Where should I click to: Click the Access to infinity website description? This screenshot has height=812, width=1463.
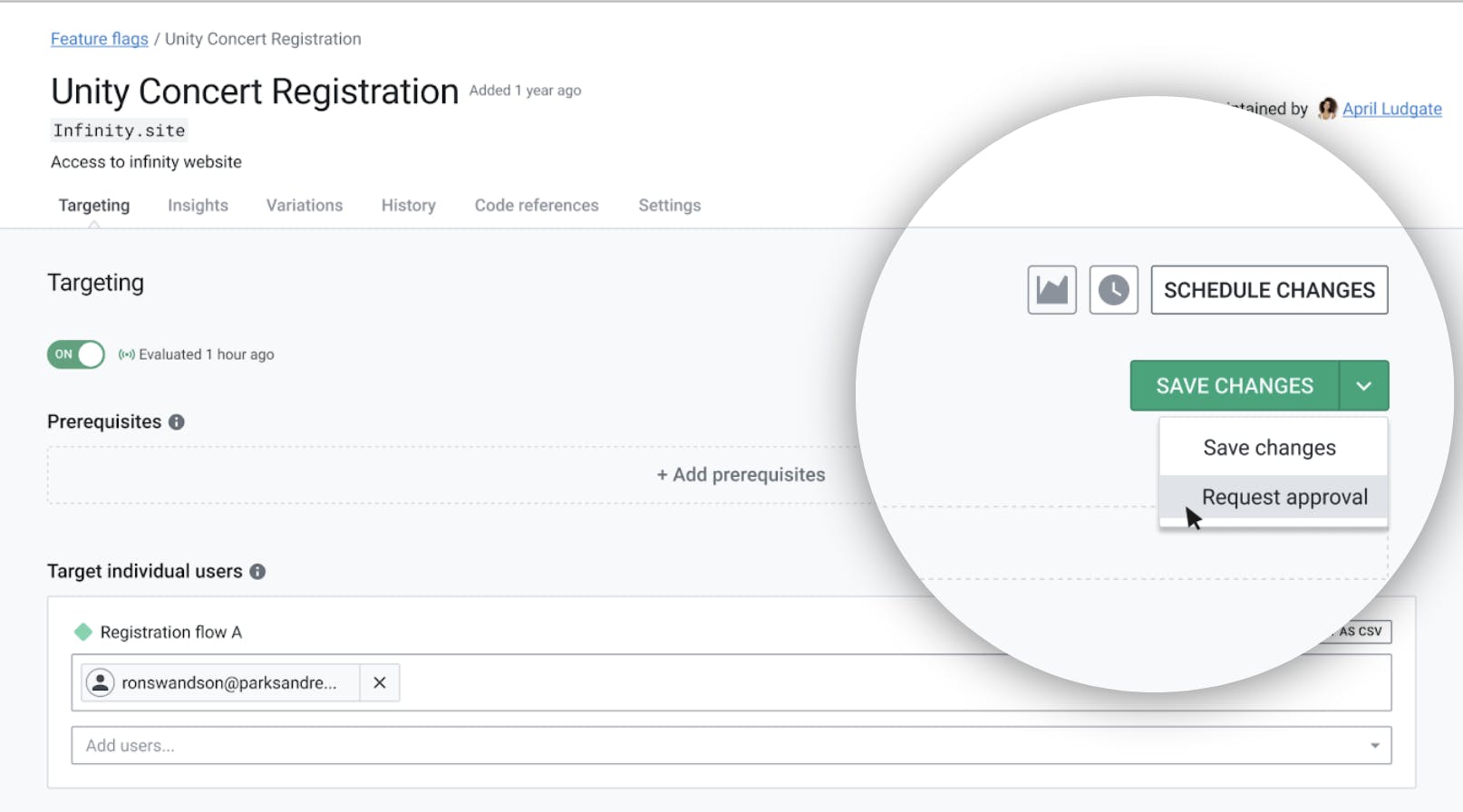[x=146, y=162]
